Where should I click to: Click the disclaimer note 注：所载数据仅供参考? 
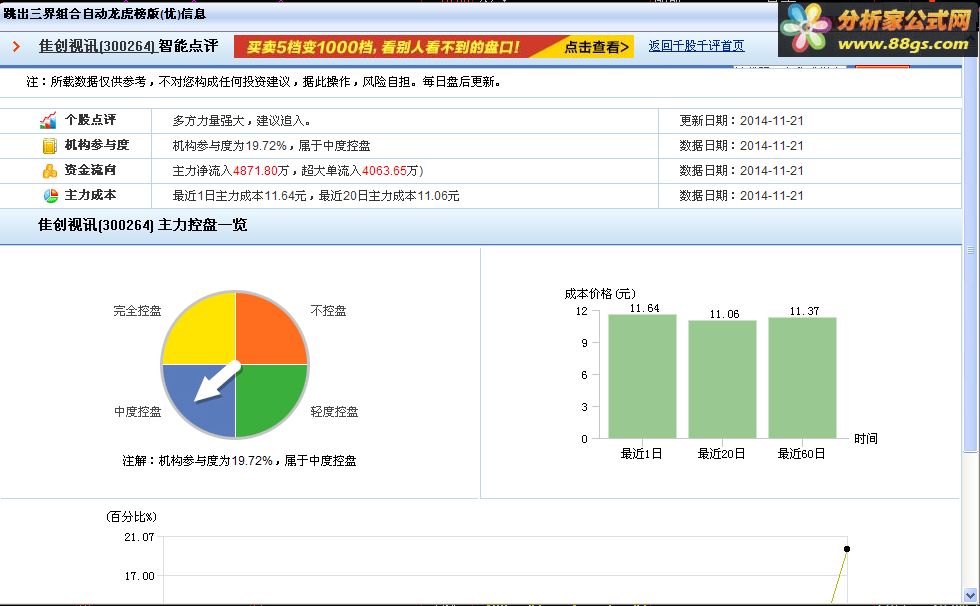pos(264,82)
